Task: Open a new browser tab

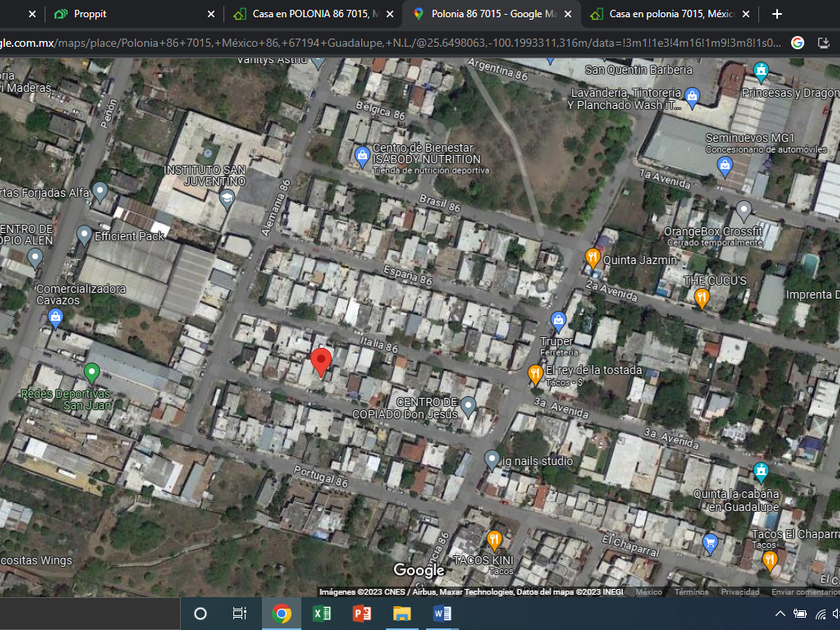Action: click(x=777, y=14)
